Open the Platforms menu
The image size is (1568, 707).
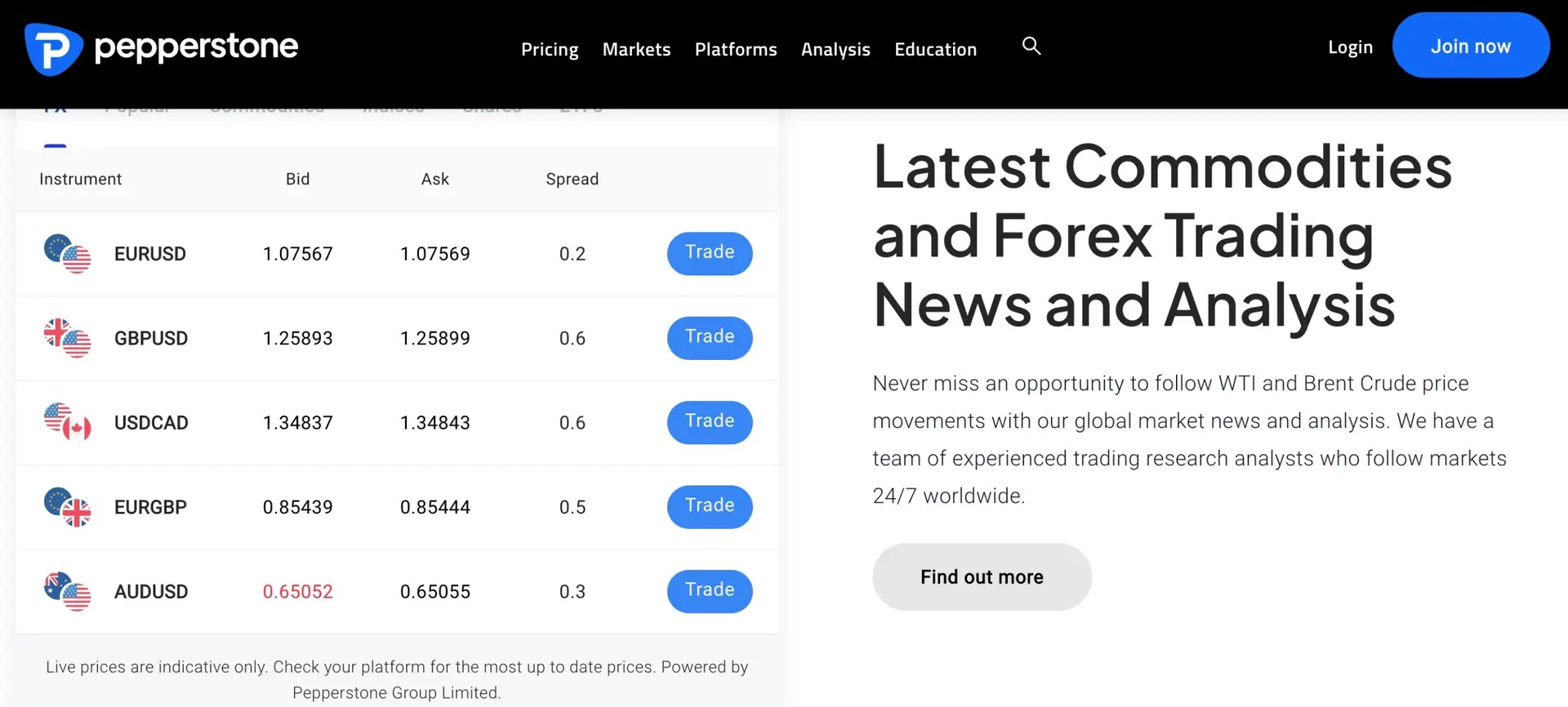click(736, 49)
